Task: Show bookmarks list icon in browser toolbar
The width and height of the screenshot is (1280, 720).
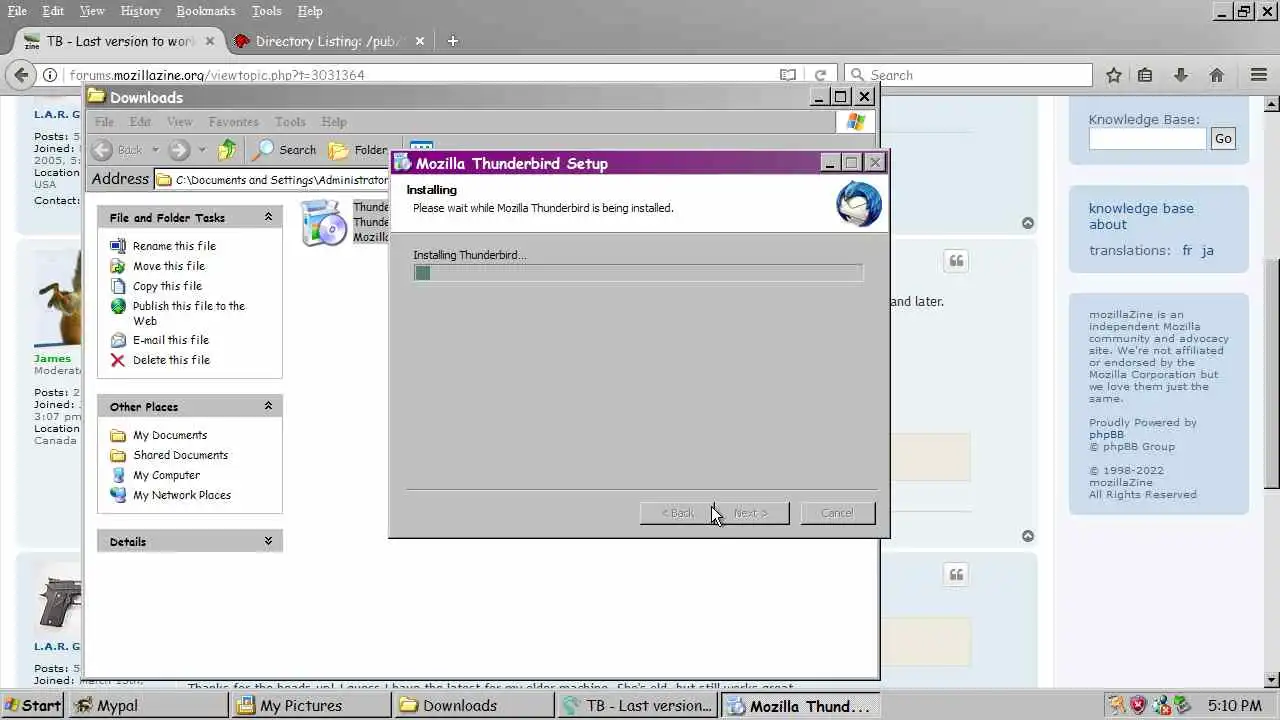Action: tap(1146, 75)
